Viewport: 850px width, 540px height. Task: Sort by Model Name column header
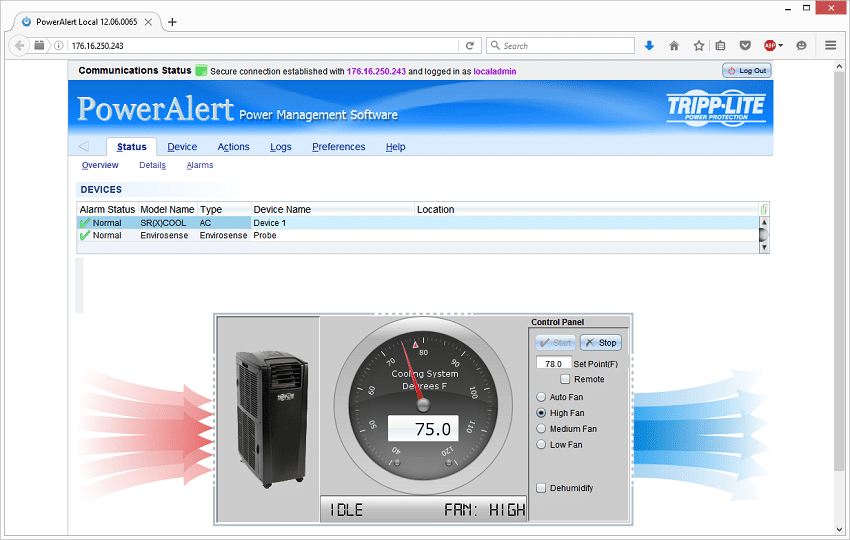[168, 209]
